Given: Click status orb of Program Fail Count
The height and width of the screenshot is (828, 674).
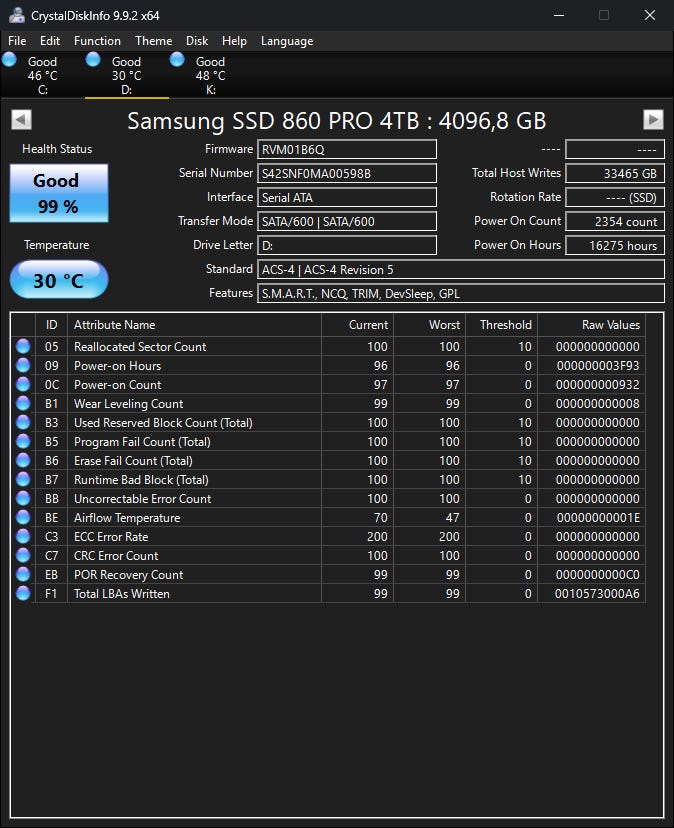Looking at the screenshot, I should point(23,441).
